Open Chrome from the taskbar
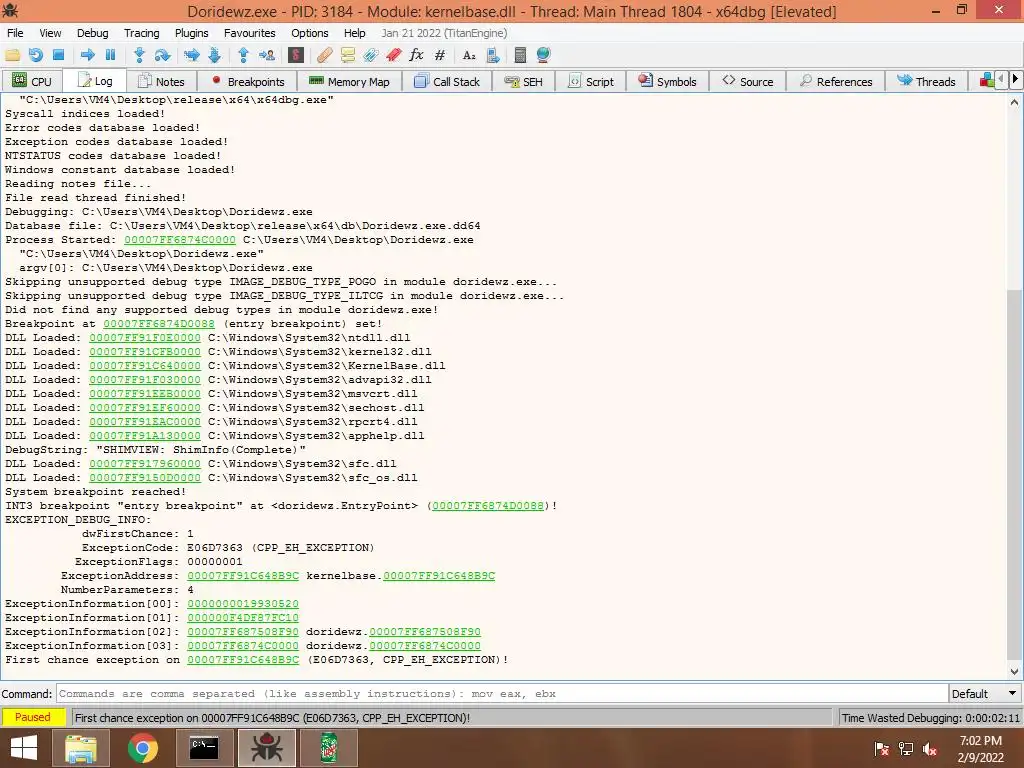 pos(142,748)
